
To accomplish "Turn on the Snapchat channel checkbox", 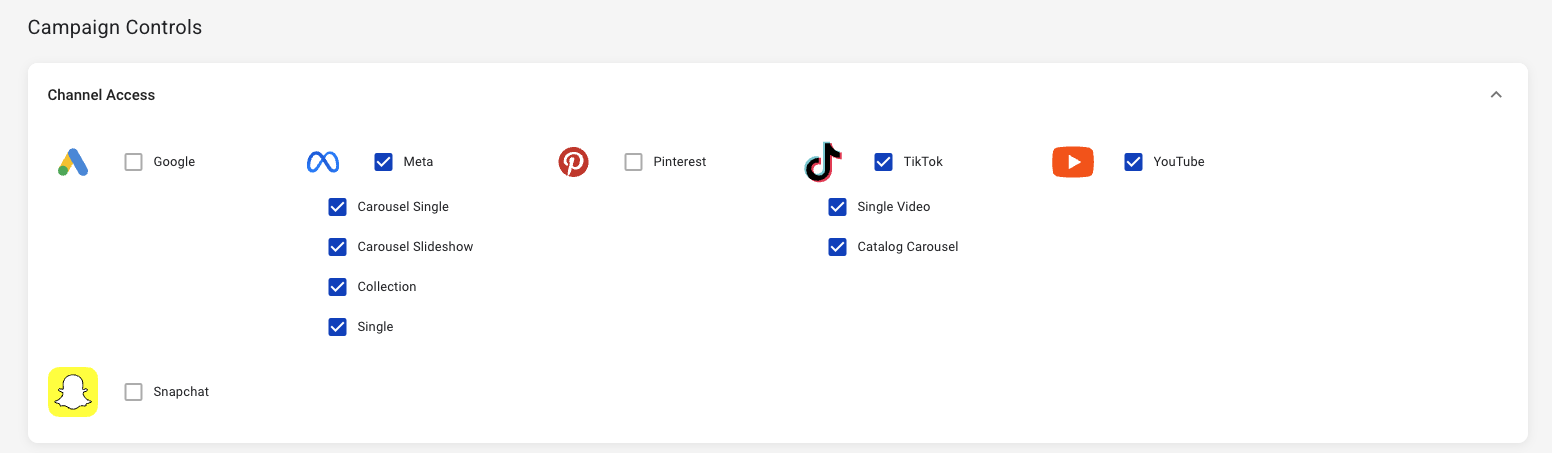I will [x=134, y=392].
